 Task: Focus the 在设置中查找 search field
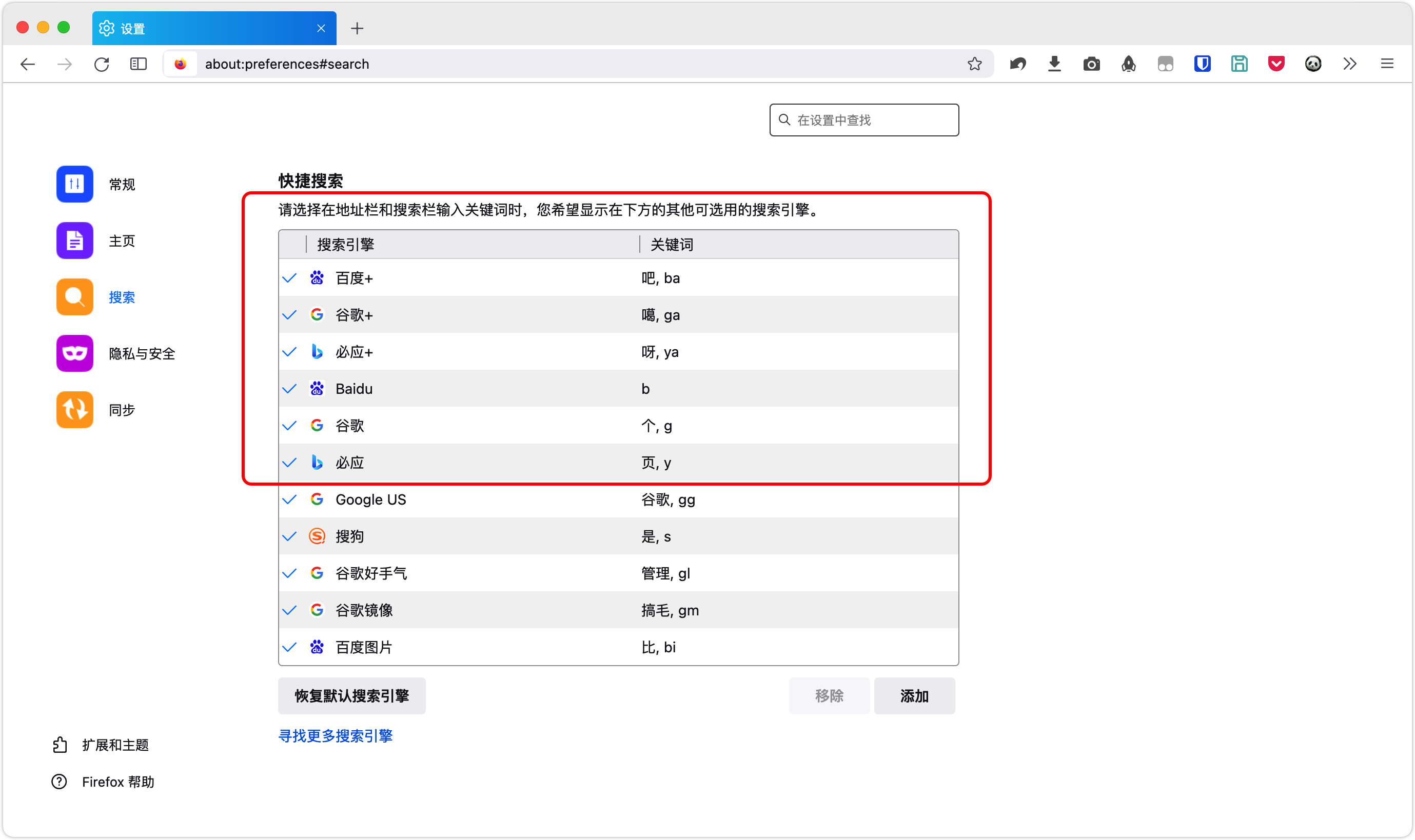pos(872,120)
